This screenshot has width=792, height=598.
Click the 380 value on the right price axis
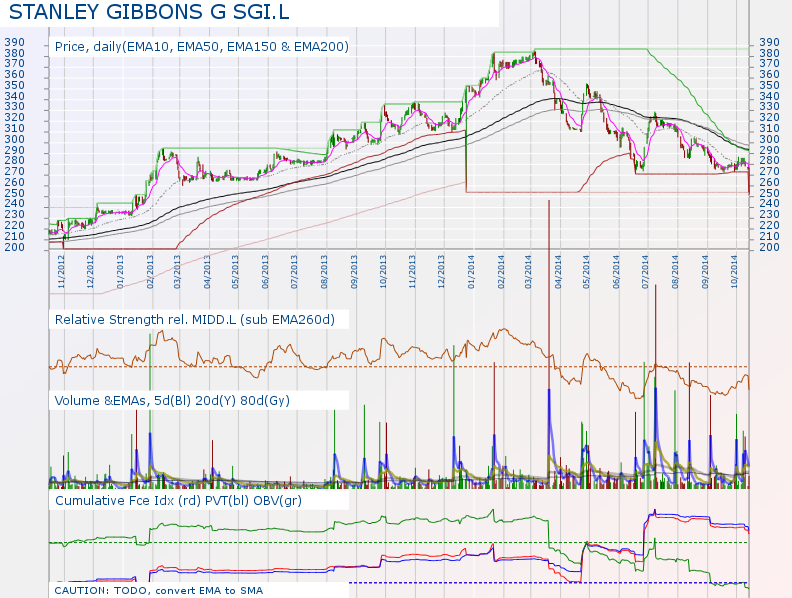click(x=770, y=53)
